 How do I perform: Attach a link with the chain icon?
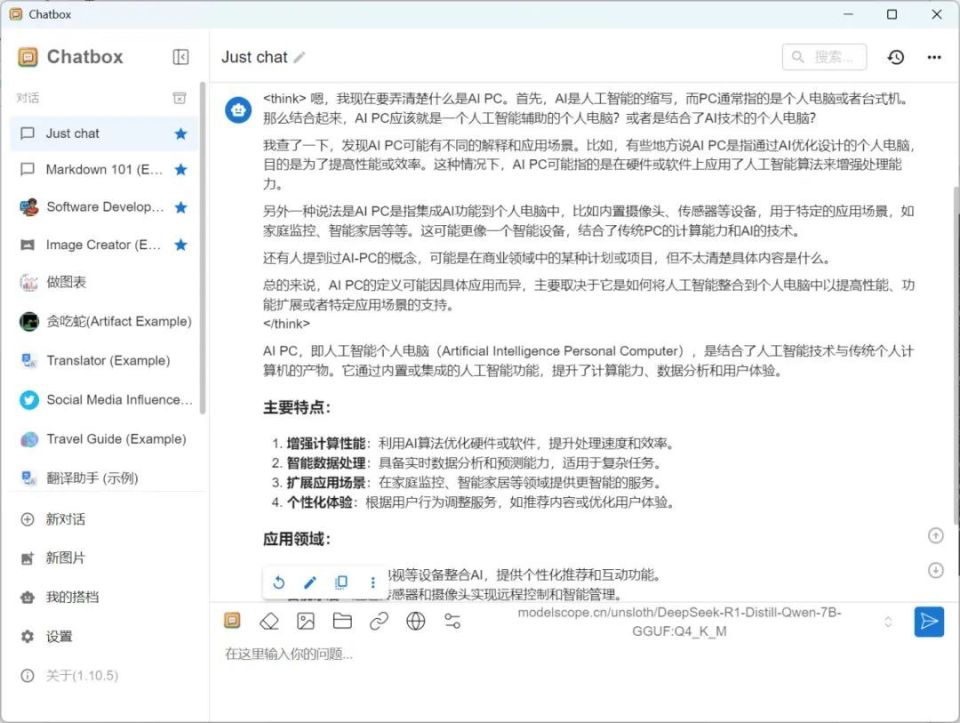pyautogui.click(x=379, y=621)
